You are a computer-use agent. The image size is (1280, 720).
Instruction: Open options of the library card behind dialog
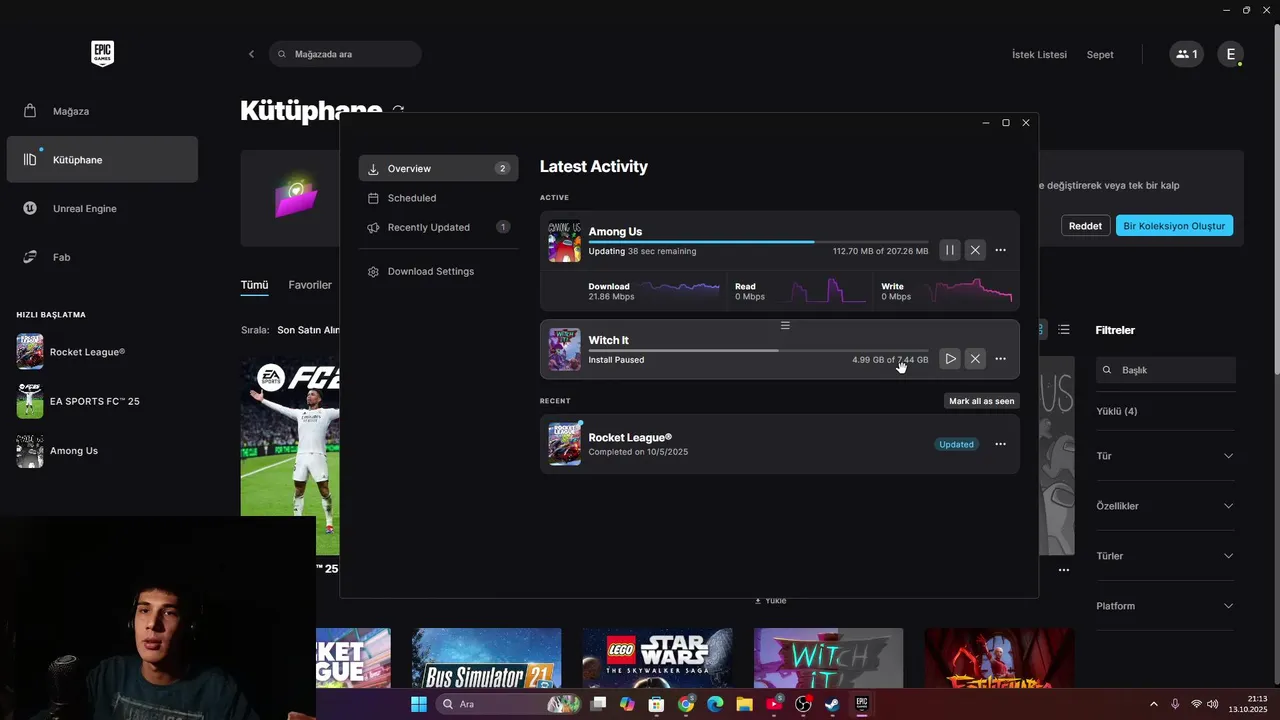(x=1064, y=570)
